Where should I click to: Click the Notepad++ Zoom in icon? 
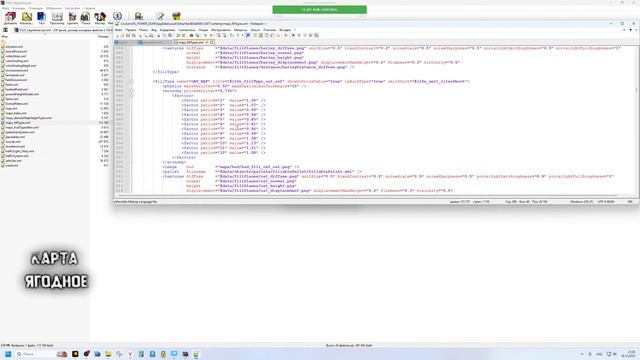[205, 36]
